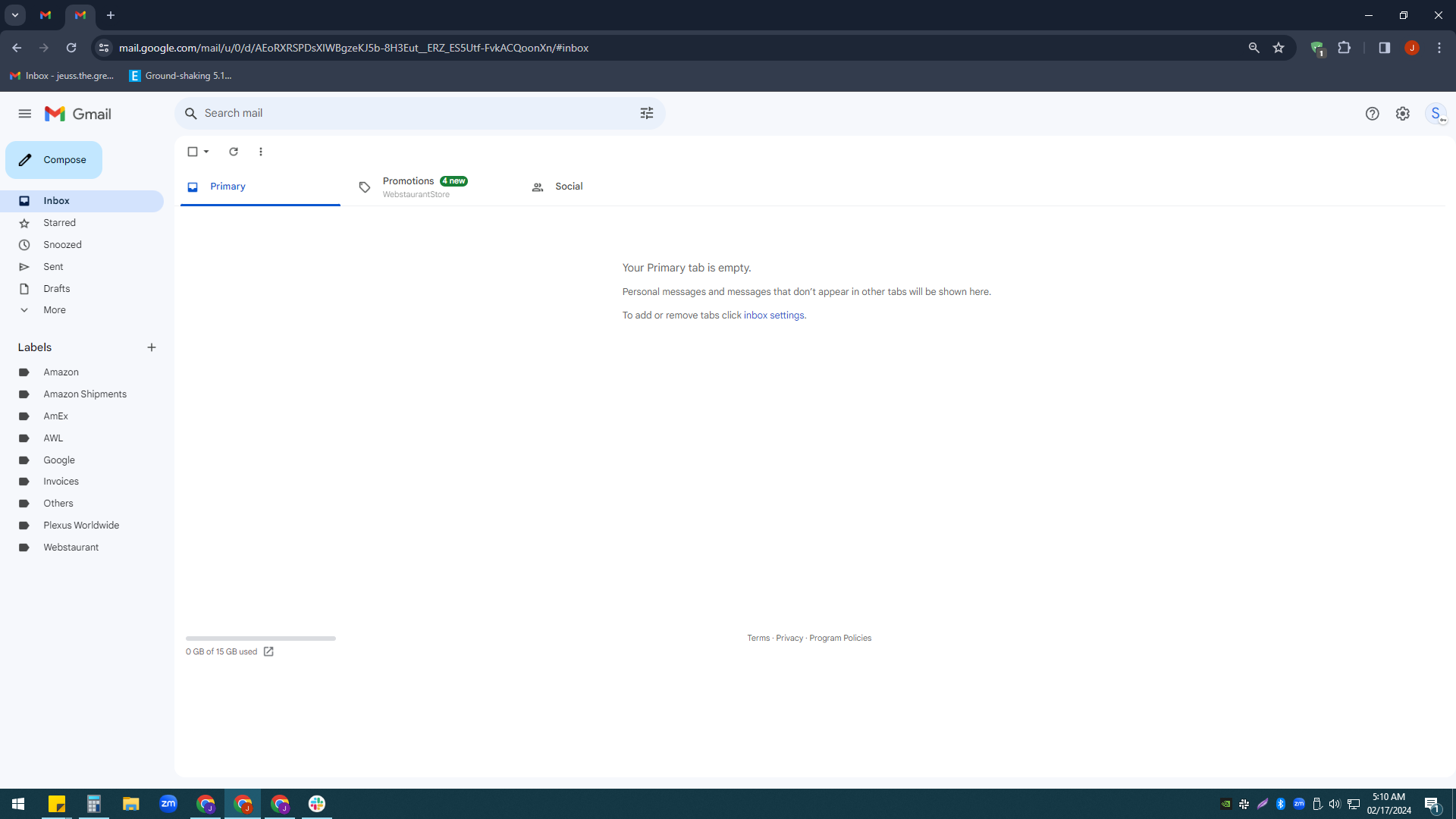Click the 0 GB of 15 GB used text

221,652
